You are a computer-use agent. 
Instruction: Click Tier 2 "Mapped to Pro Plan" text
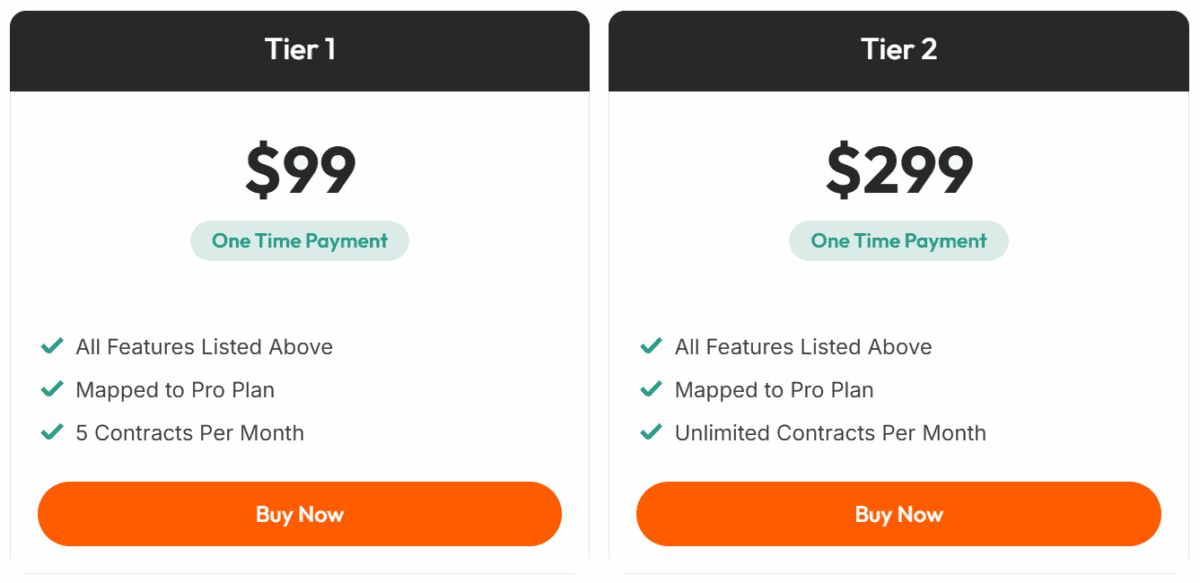[774, 390]
